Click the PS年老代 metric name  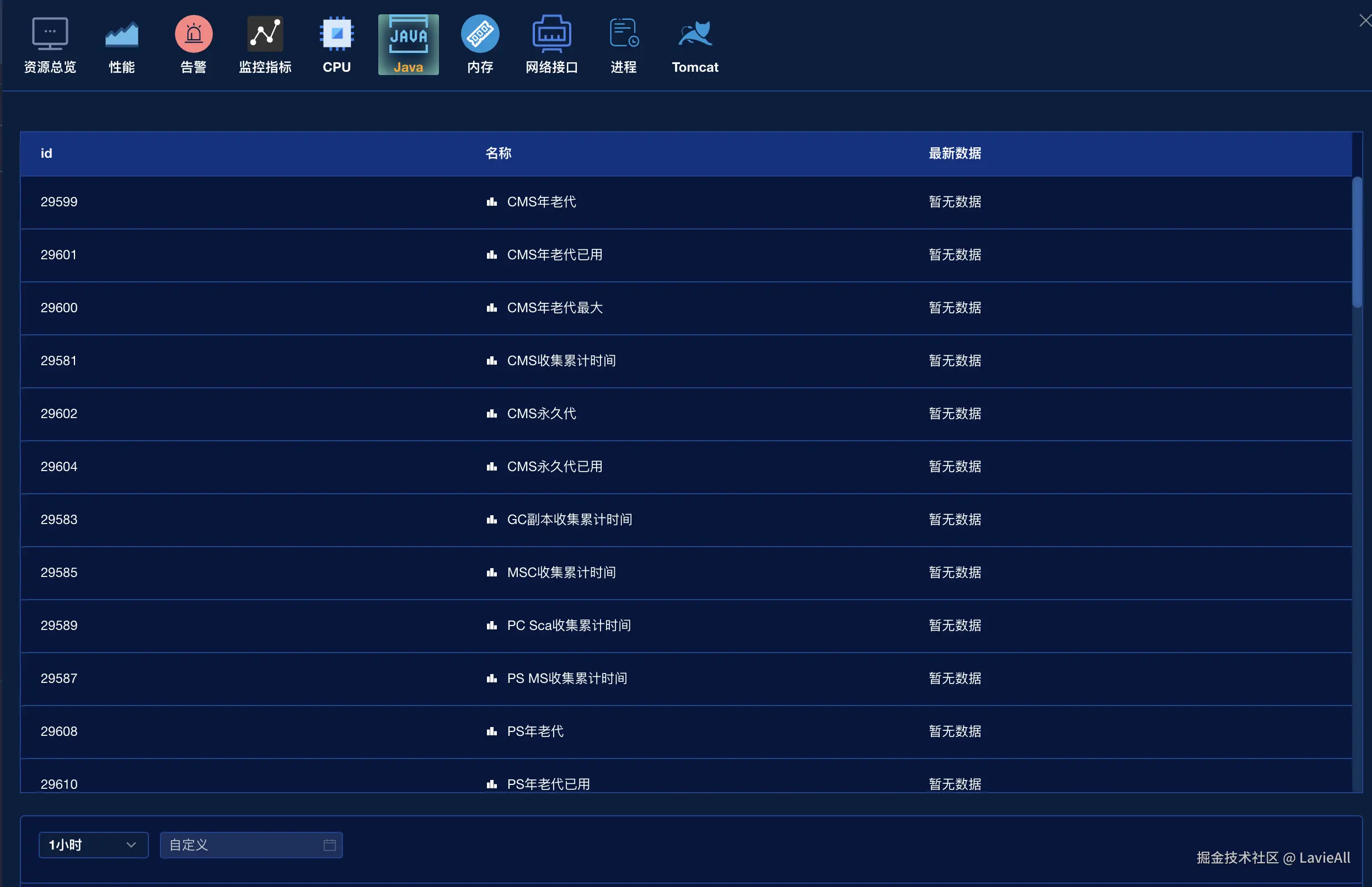coord(535,731)
